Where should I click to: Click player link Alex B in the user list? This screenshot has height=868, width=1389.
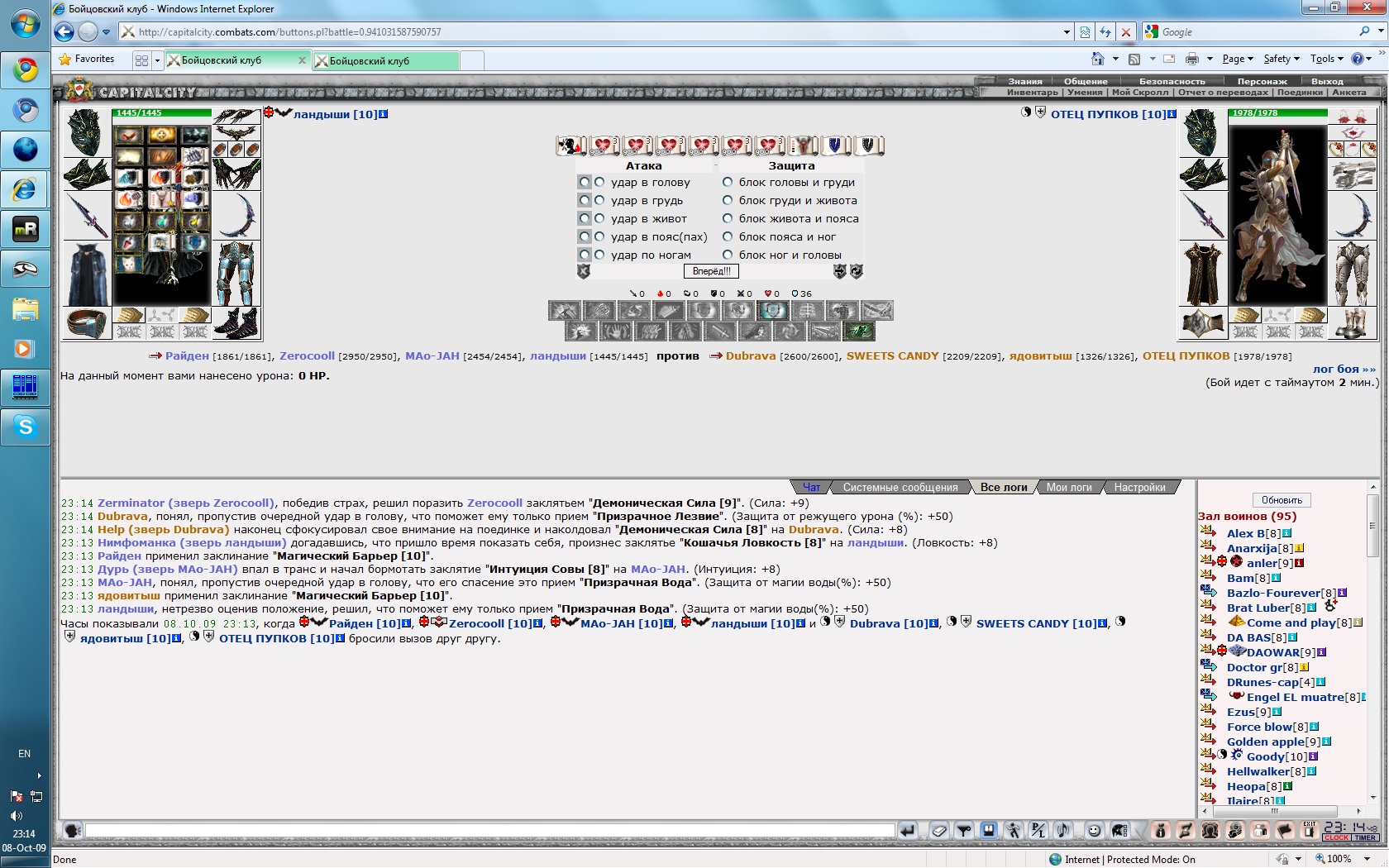[1245, 533]
